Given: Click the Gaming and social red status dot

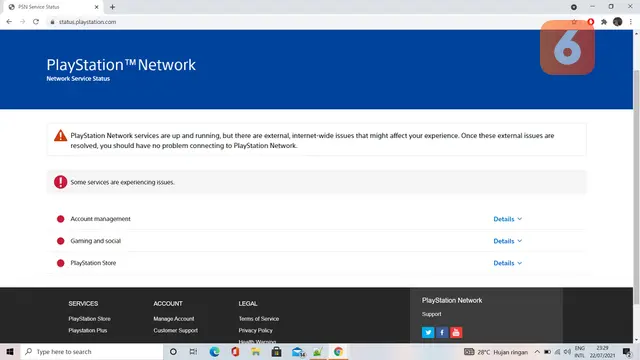Looking at the screenshot, I should (60, 241).
